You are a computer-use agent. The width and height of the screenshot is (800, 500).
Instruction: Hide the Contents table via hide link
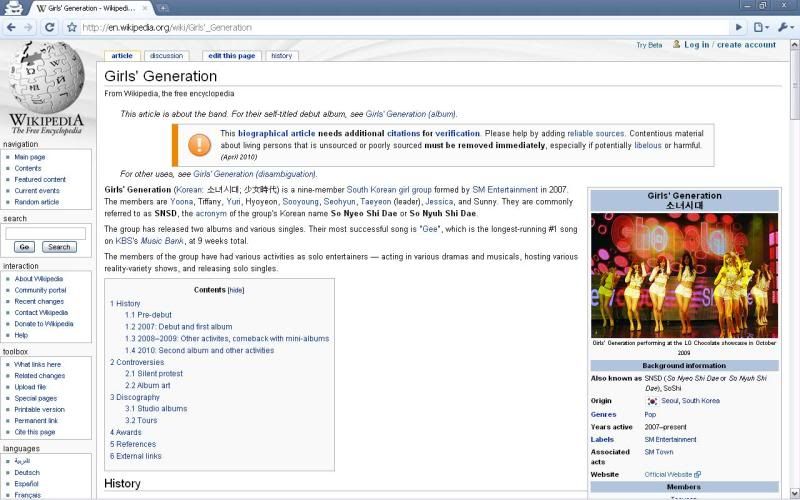[x=236, y=290]
